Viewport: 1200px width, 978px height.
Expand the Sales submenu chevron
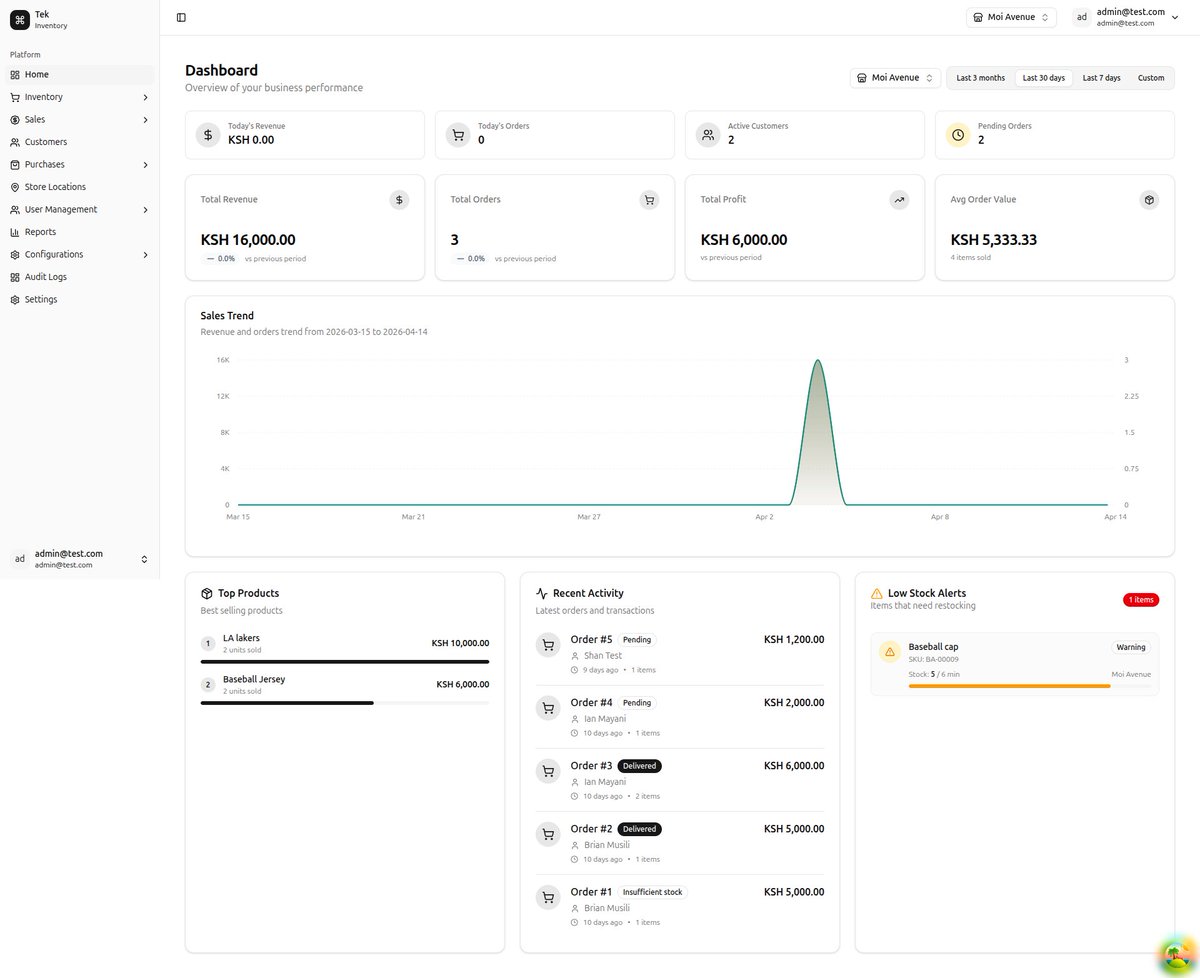(145, 120)
